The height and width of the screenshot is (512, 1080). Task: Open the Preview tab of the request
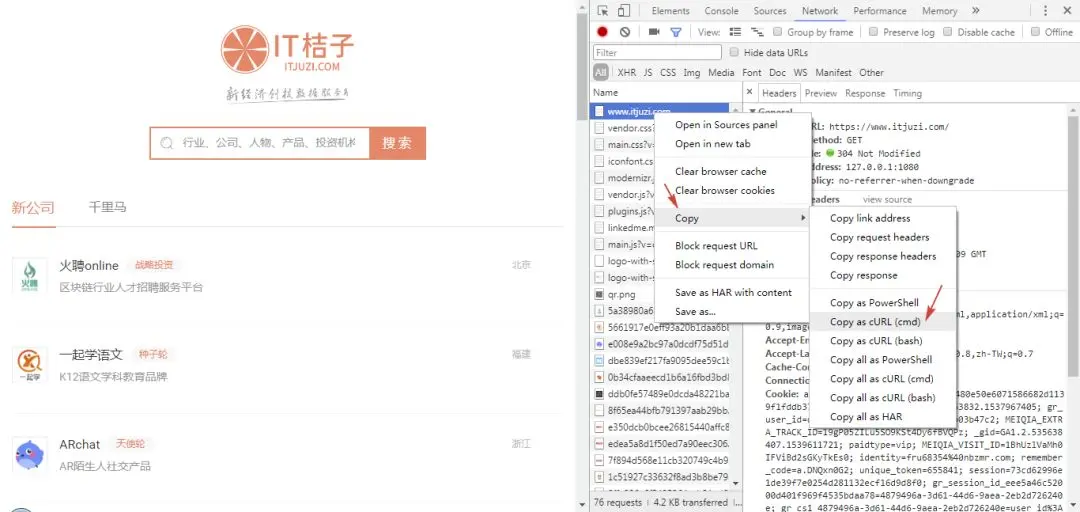pos(820,93)
